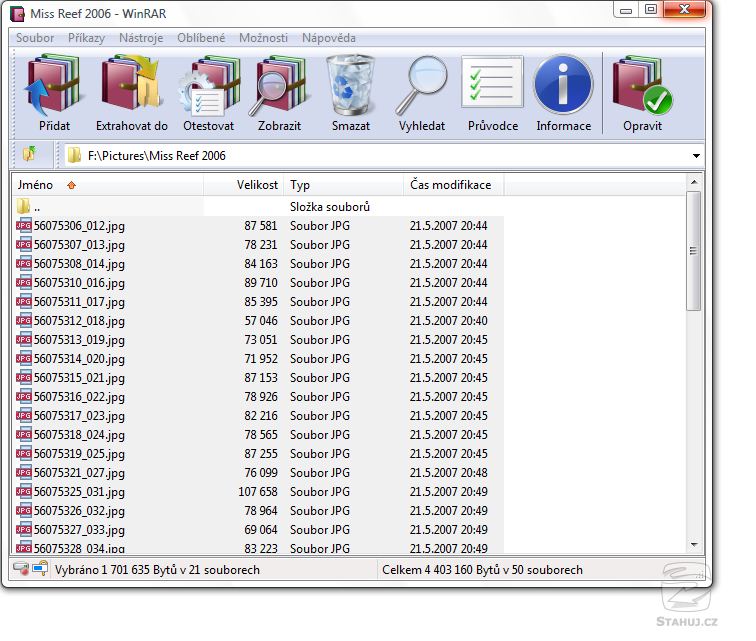Click JPG icon of 56075312_018.jpg

pos(24,321)
